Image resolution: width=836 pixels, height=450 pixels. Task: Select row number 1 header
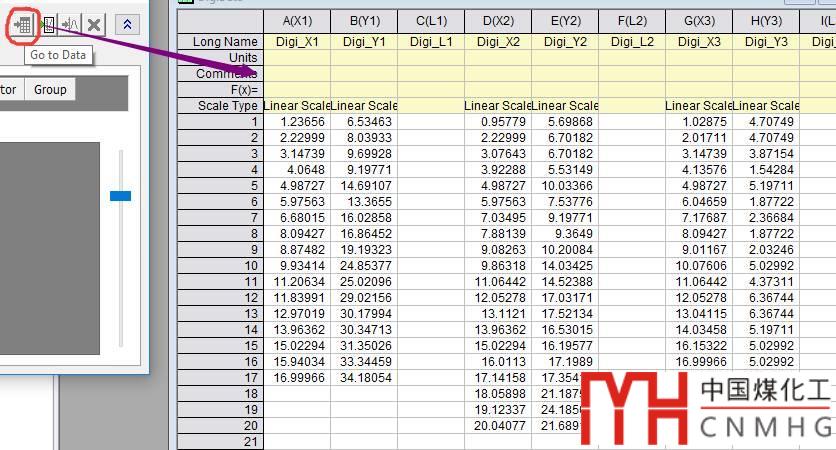(220, 122)
